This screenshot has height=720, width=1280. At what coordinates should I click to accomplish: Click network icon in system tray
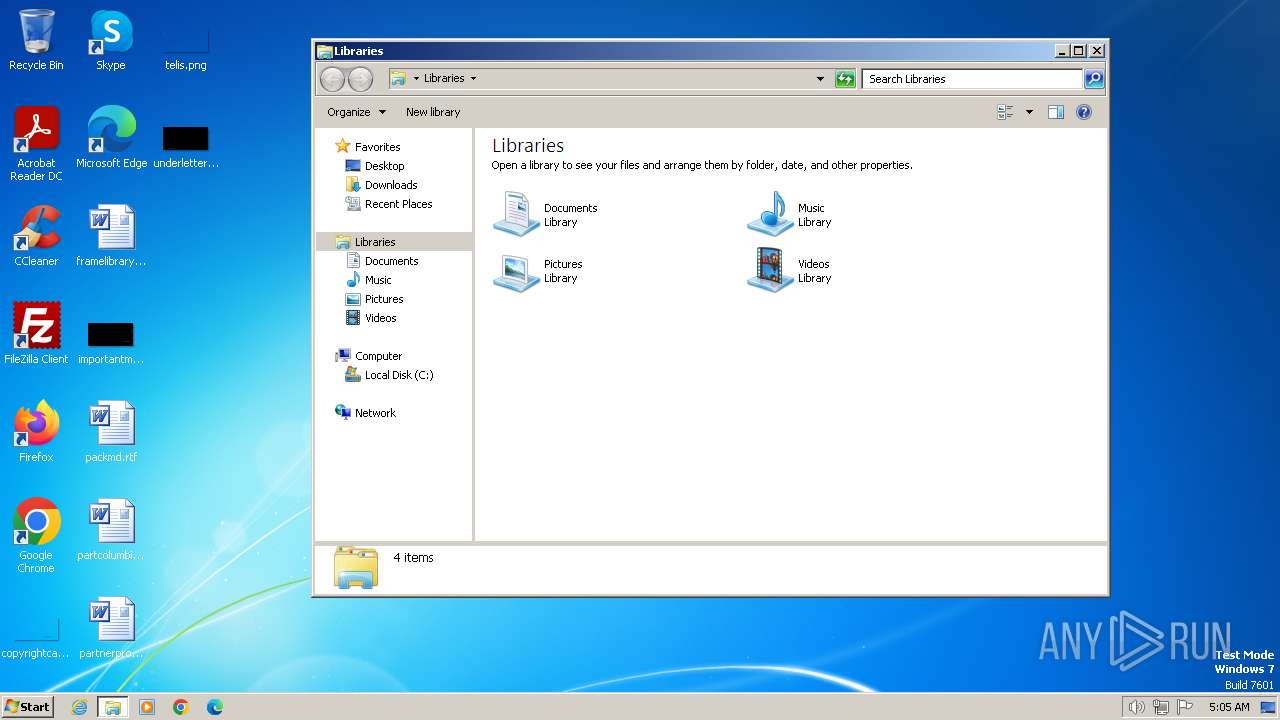(1160, 707)
